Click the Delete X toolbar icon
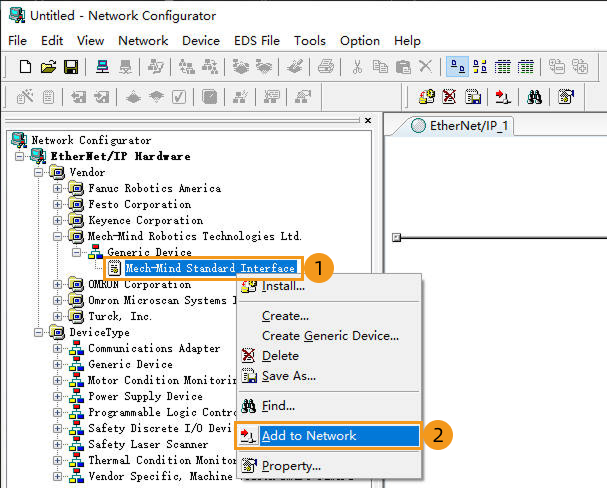 pyautogui.click(x=425, y=67)
